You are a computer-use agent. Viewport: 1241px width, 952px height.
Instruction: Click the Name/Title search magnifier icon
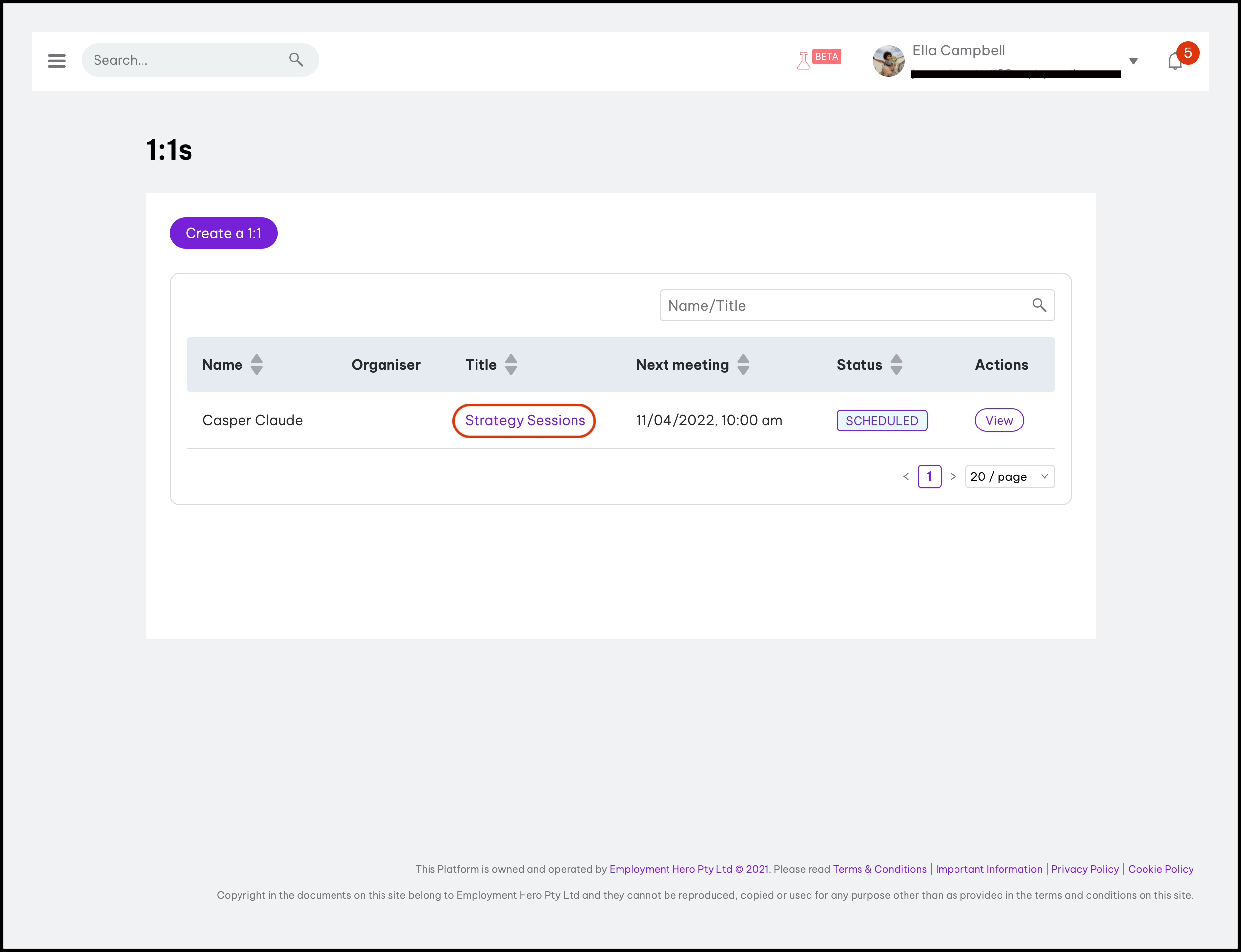pos(1039,305)
